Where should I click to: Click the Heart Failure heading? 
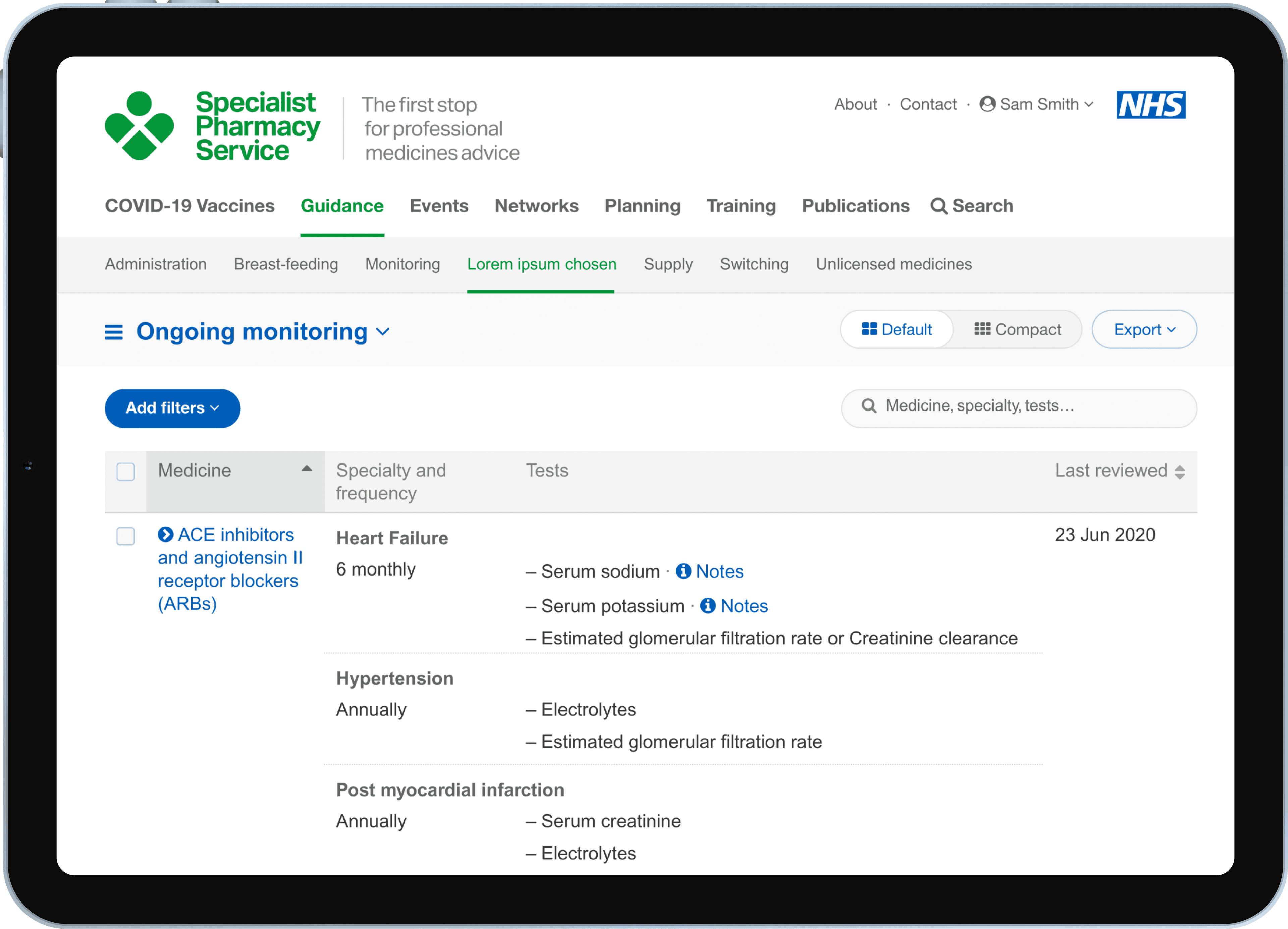(x=392, y=538)
